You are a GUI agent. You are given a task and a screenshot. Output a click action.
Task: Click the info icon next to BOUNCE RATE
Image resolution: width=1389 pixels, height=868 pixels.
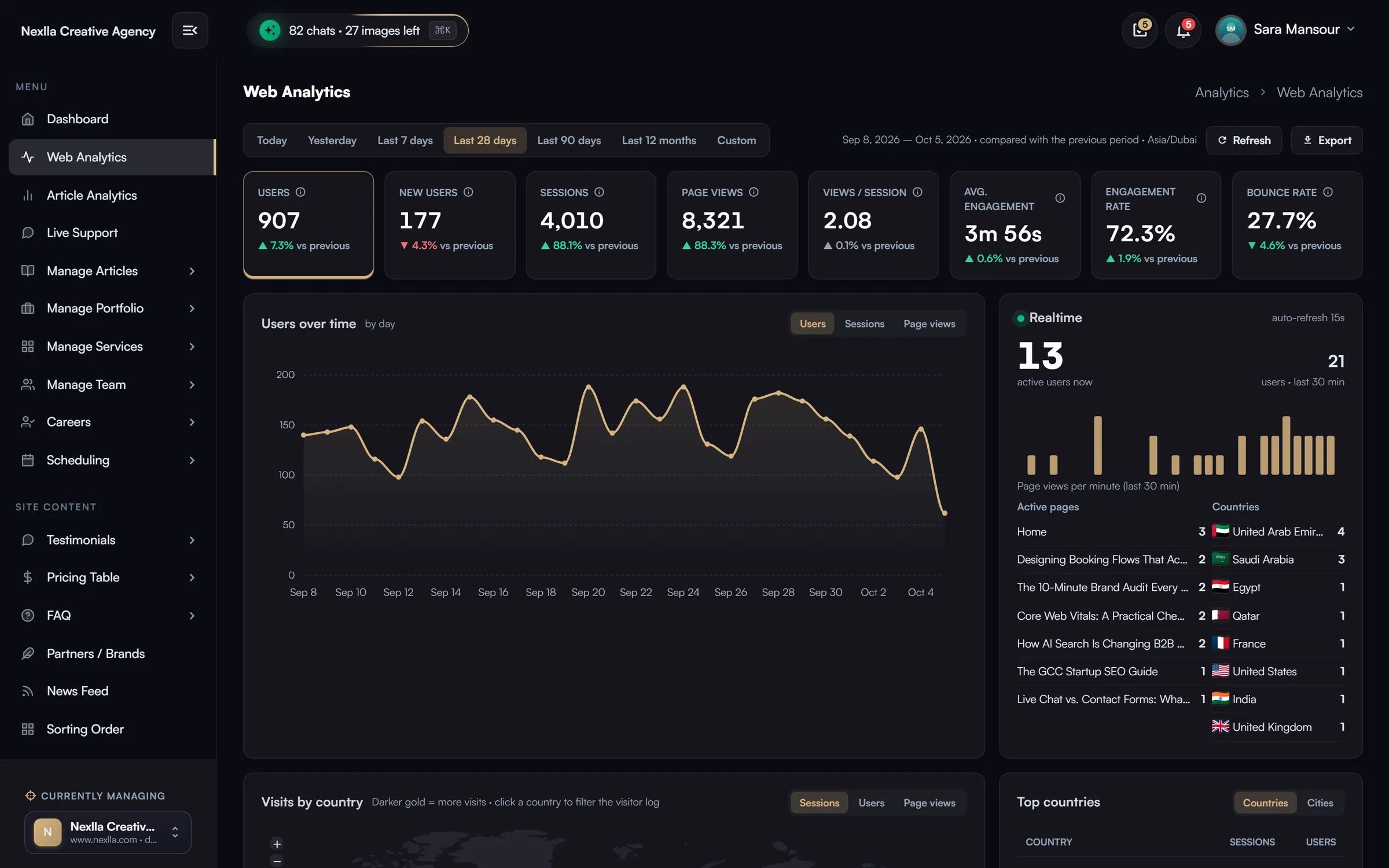click(x=1328, y=192)
